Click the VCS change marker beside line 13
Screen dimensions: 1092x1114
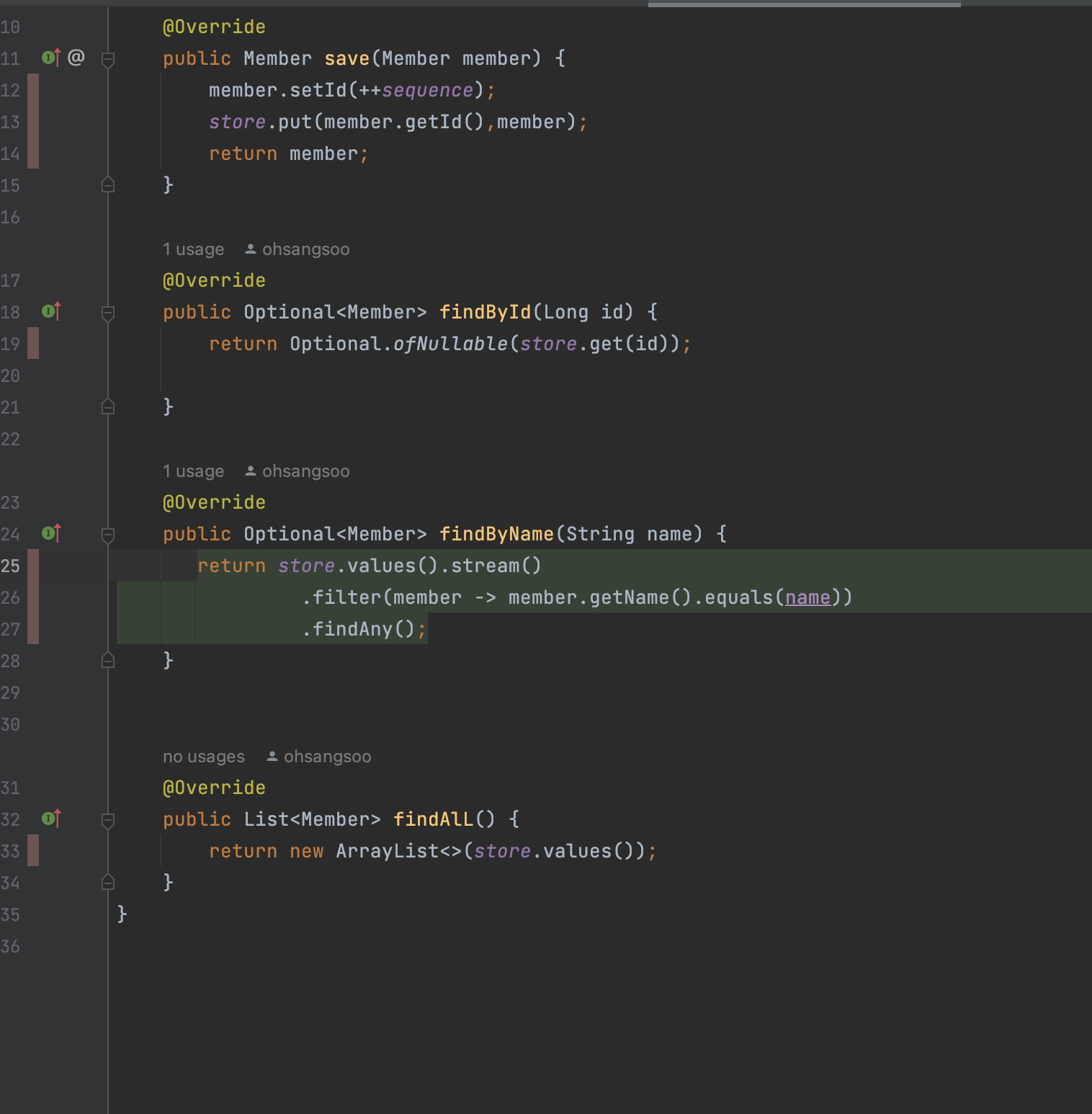33,121
